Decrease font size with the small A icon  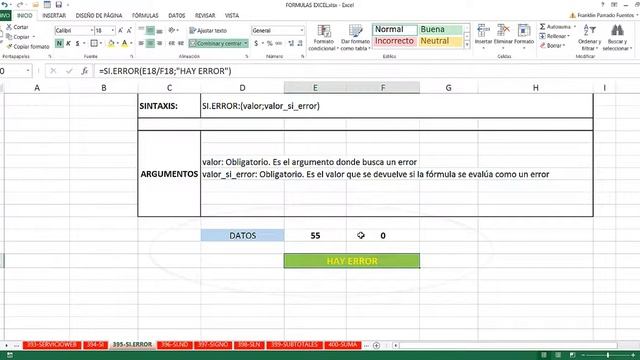point(129,31)
